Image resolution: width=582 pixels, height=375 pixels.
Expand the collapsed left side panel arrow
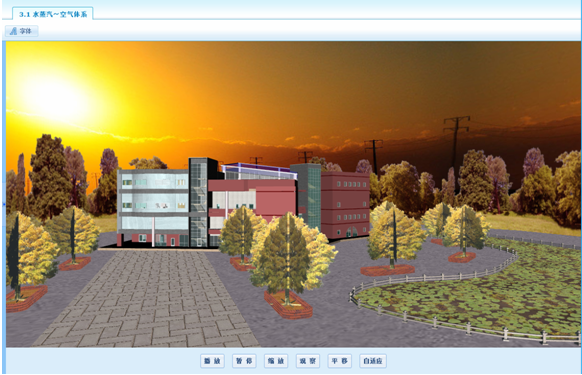pyautogui.click(x=4, y=204)
